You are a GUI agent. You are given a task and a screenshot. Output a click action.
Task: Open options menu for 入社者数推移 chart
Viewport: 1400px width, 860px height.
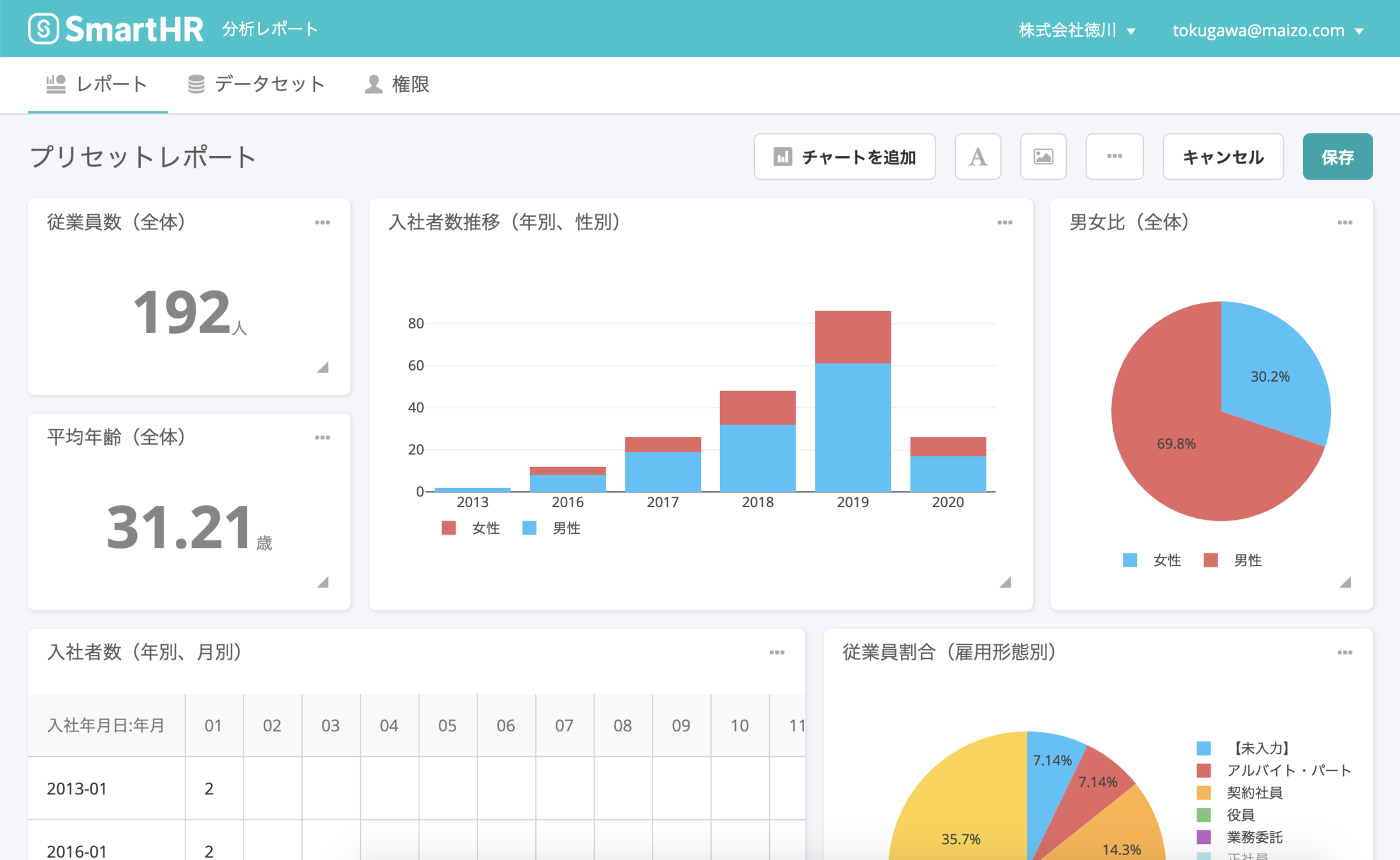[1005, 223]
